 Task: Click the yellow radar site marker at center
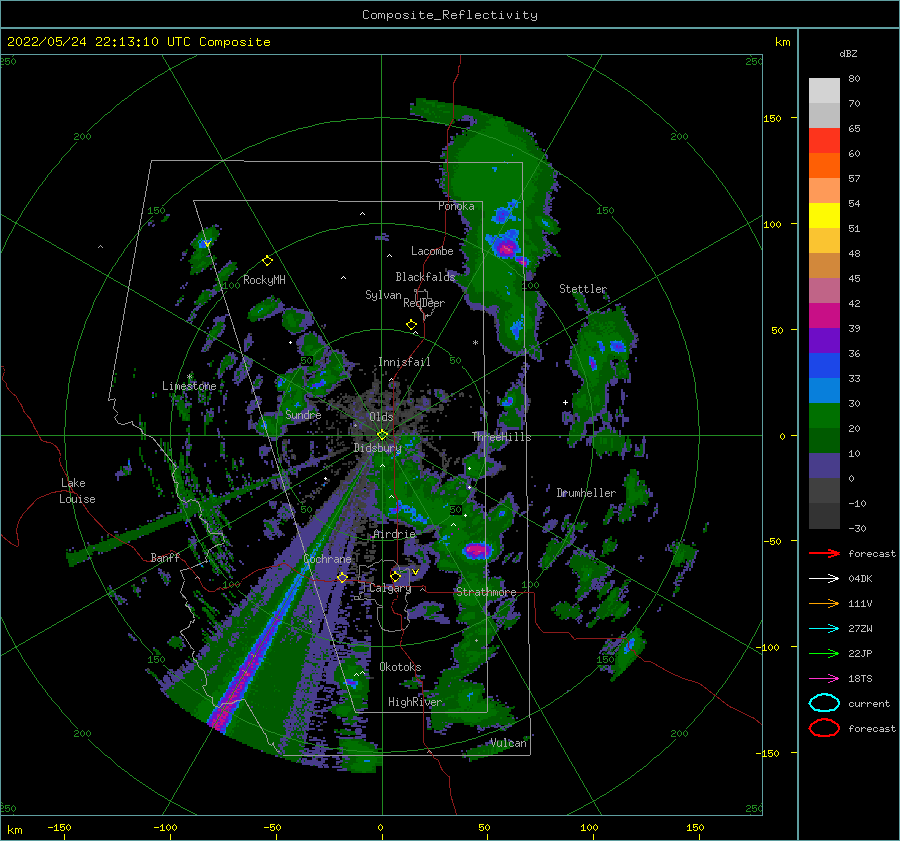point(382,435)
